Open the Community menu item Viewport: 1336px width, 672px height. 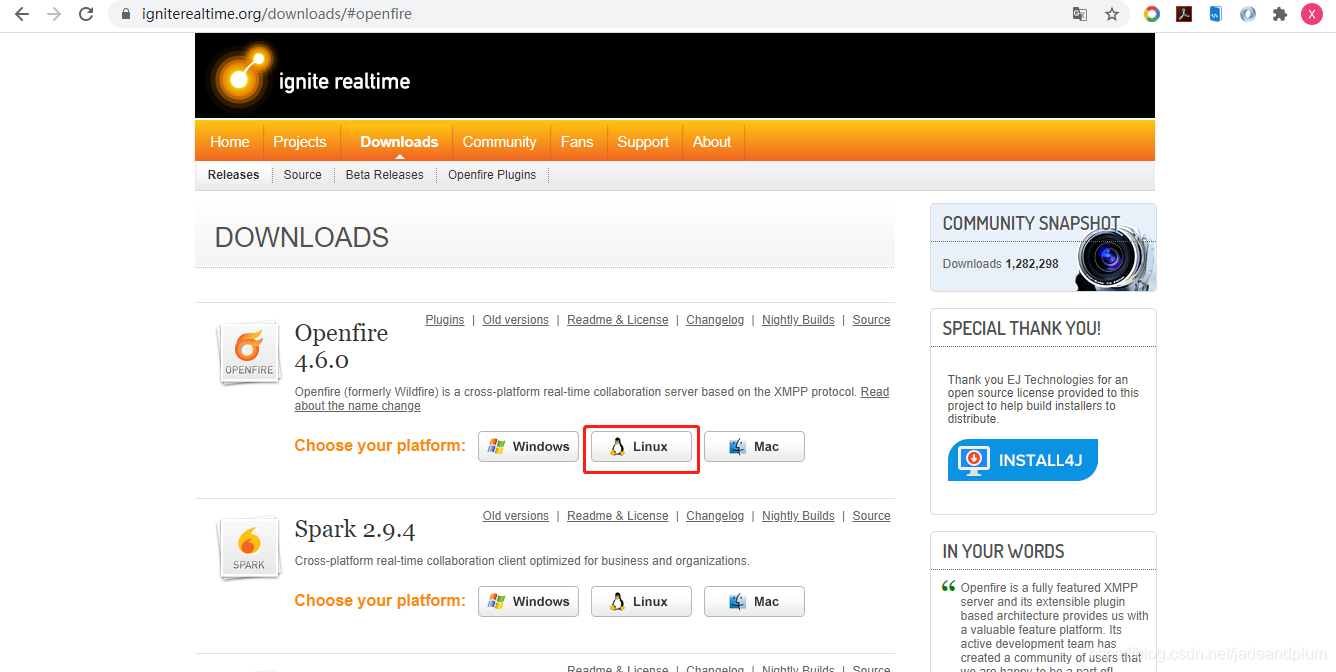point(500,142)
